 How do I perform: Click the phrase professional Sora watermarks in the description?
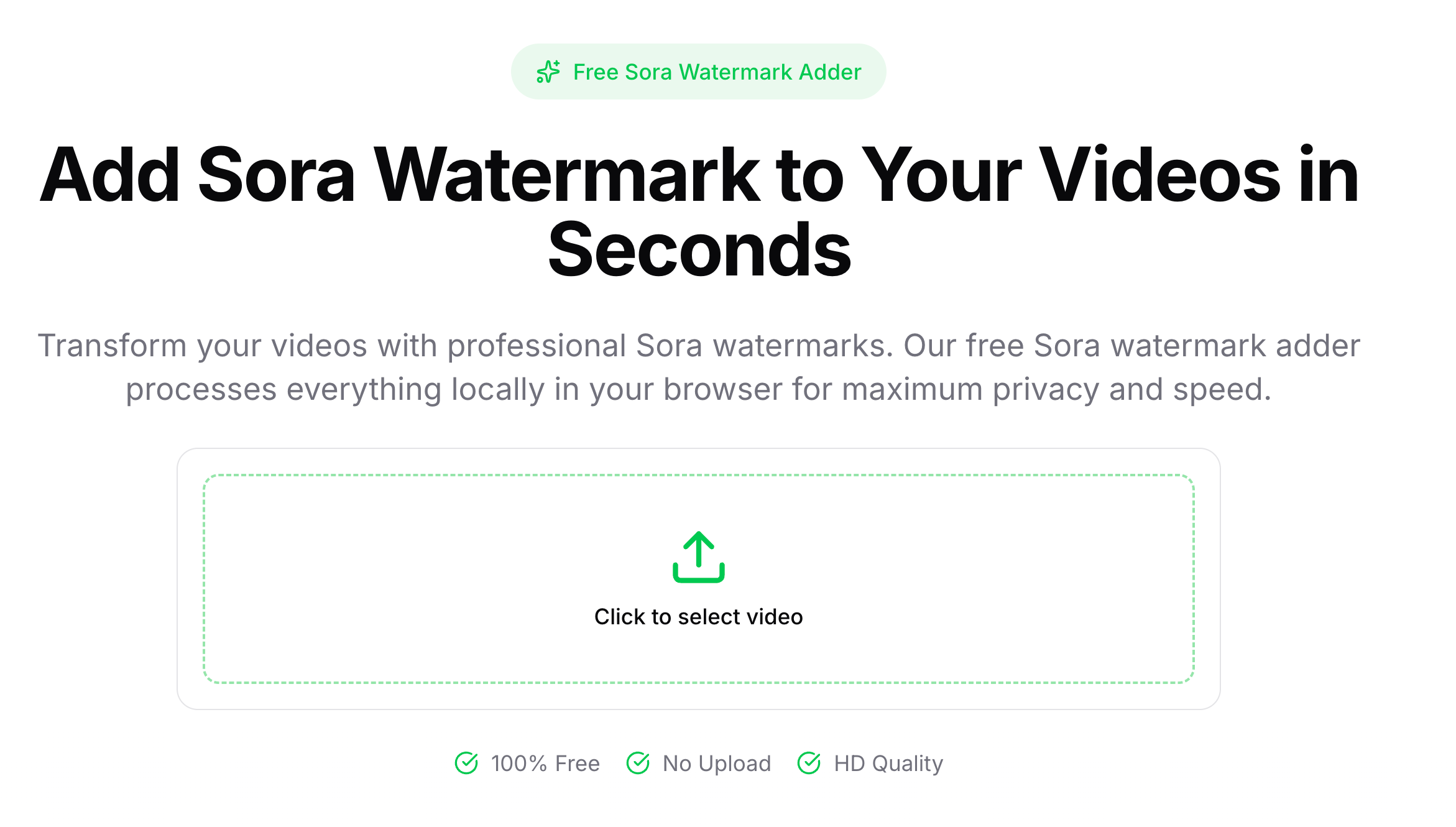(x=670, y=346)
